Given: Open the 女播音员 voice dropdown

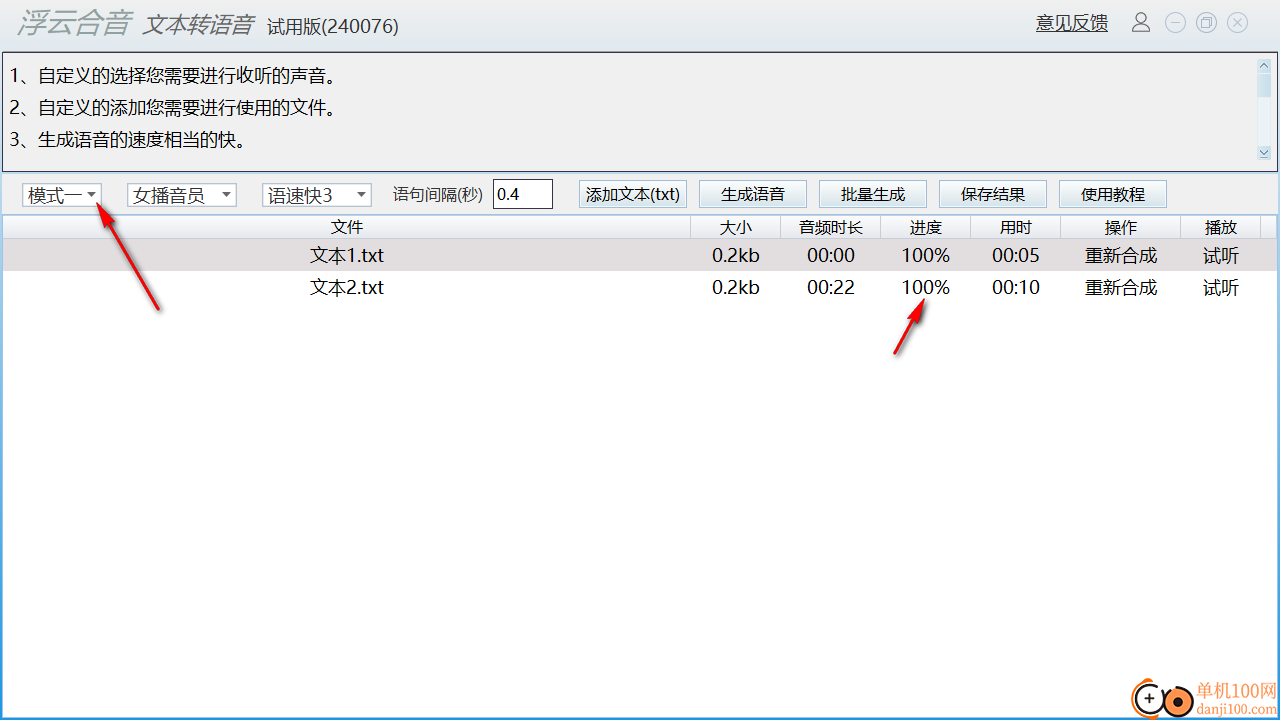Looking at the screenshot, I should pos(182,195).
